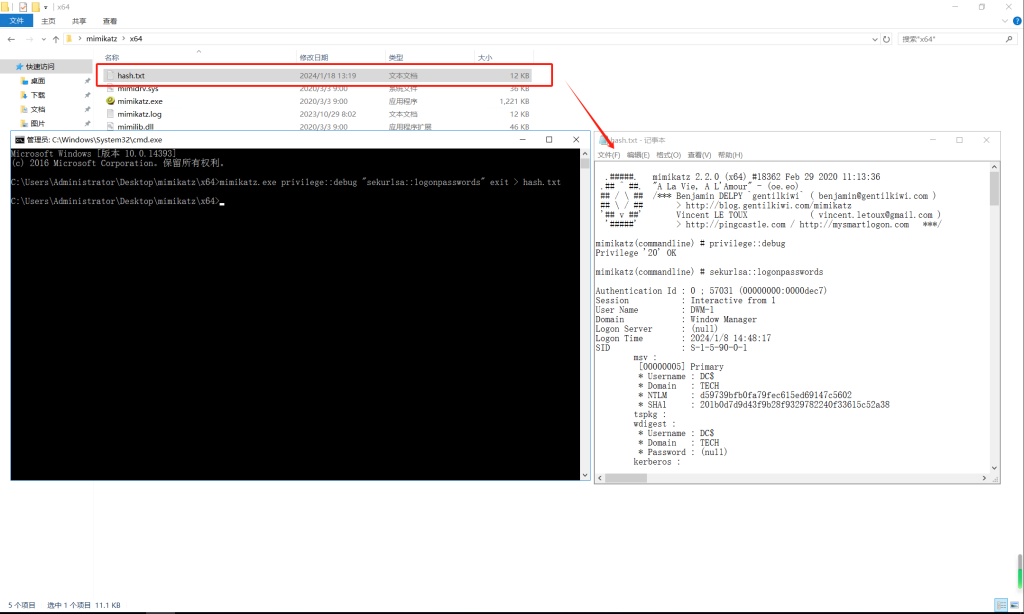Click the pin icon next to 桌面
The width and height of the screenshot is (1024, 614).
coord(88,81)
